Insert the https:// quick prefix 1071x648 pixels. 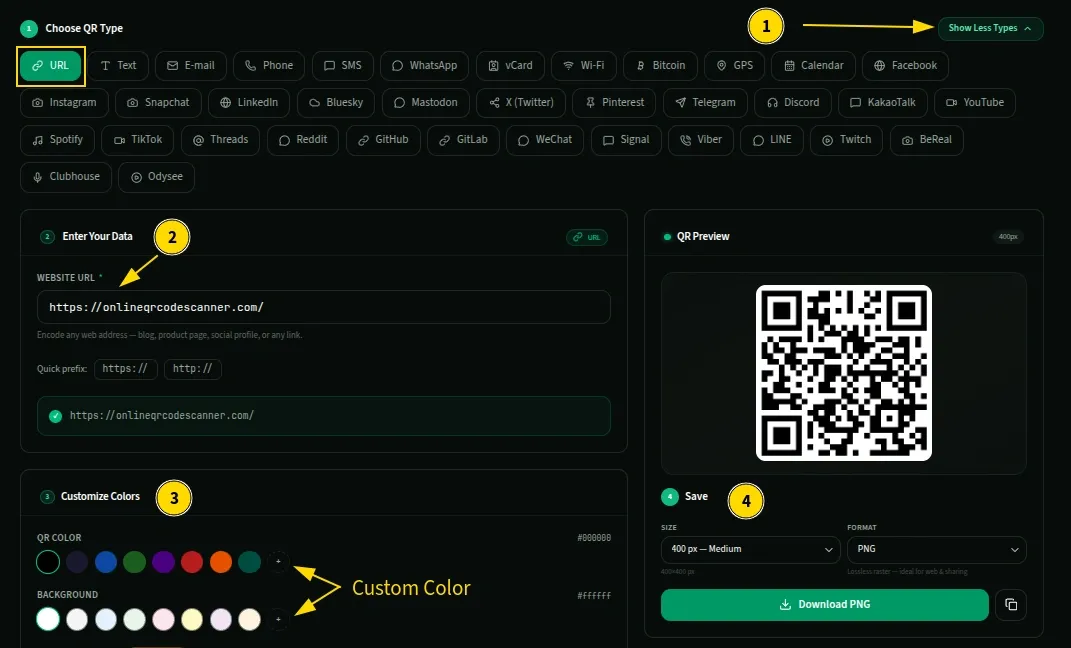pos(126,369)
